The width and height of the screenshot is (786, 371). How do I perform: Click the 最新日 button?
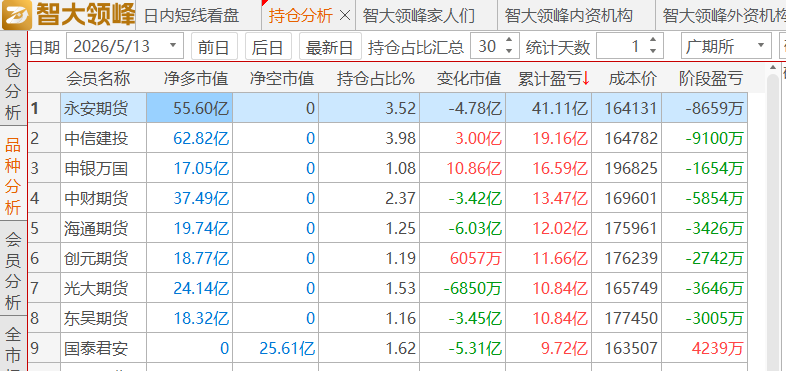330,47
